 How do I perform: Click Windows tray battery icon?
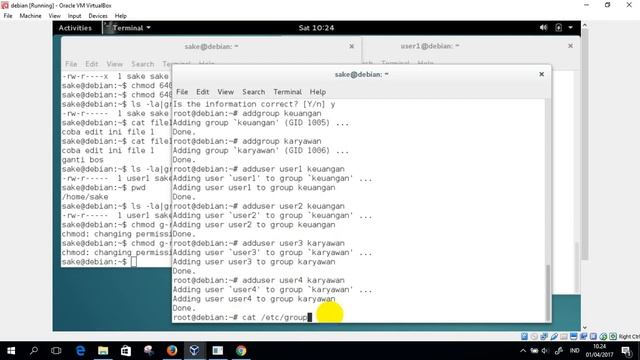pos(534,351)
